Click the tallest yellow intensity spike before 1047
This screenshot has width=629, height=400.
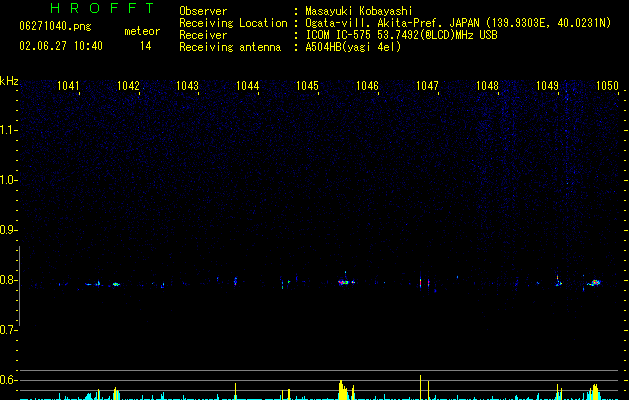pos(420,387)
